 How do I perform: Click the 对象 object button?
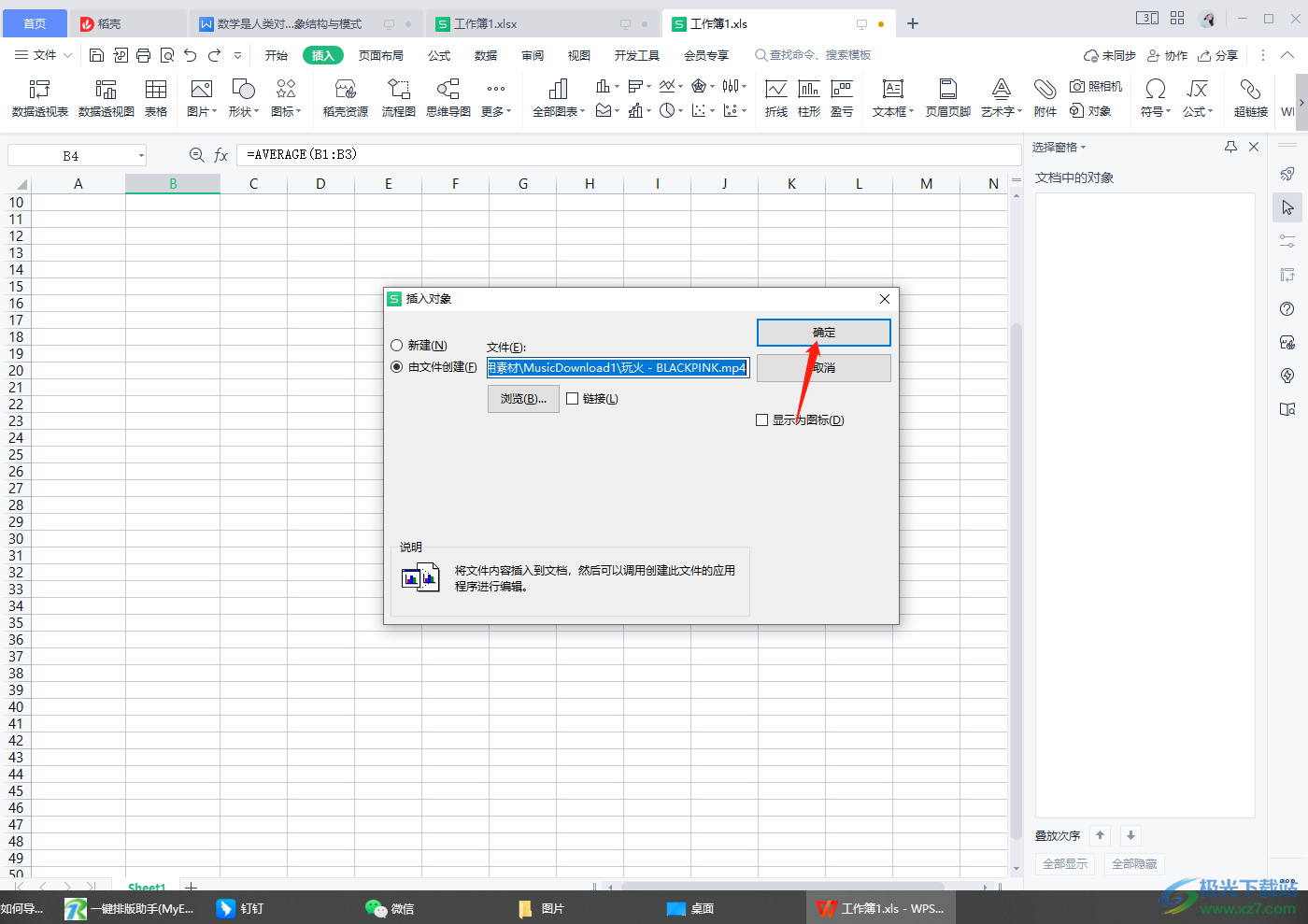coord(1090,111)
